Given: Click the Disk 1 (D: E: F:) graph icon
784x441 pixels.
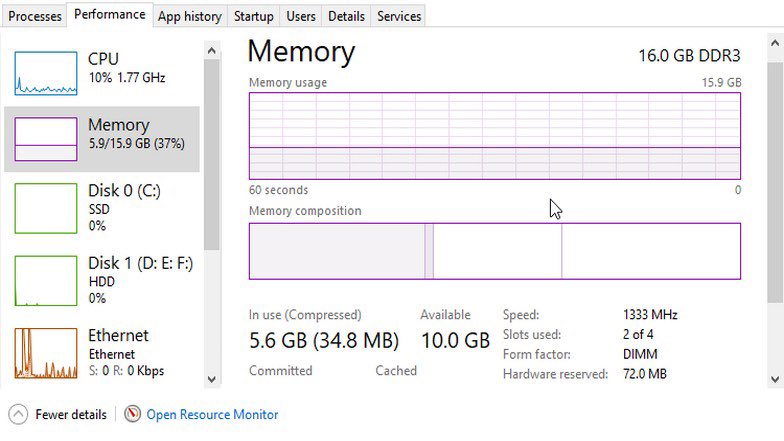Looking at the screenshot, I should (x=46, y=280).
